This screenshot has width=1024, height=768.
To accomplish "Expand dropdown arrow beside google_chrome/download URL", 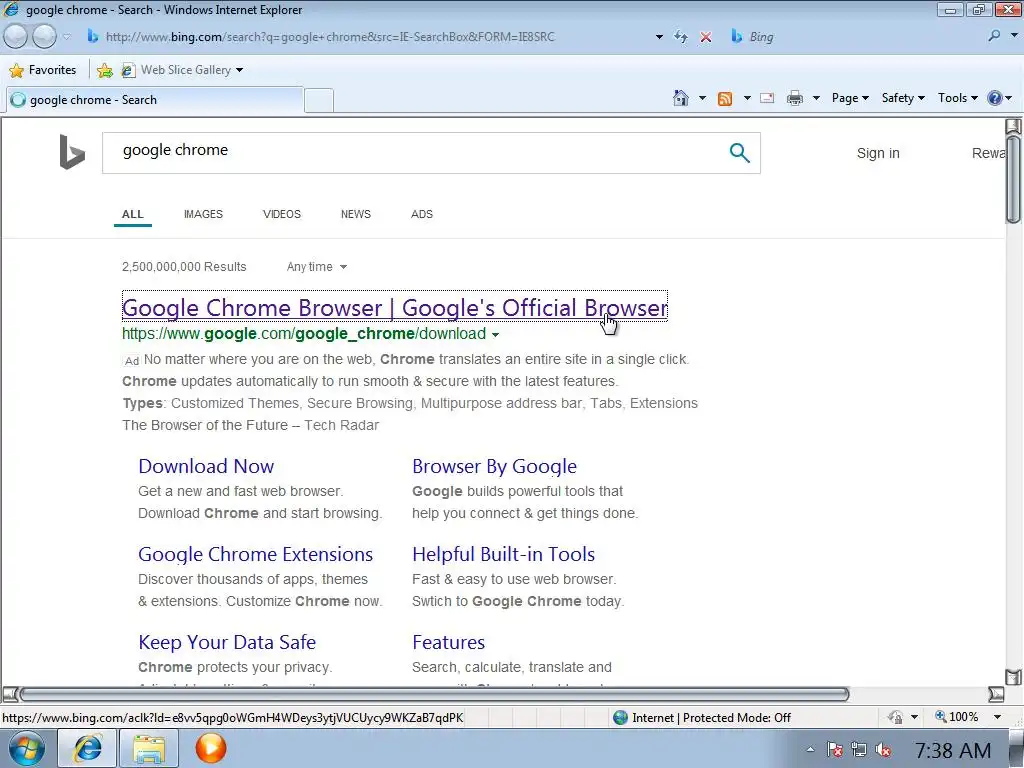I will click(495, 335).
